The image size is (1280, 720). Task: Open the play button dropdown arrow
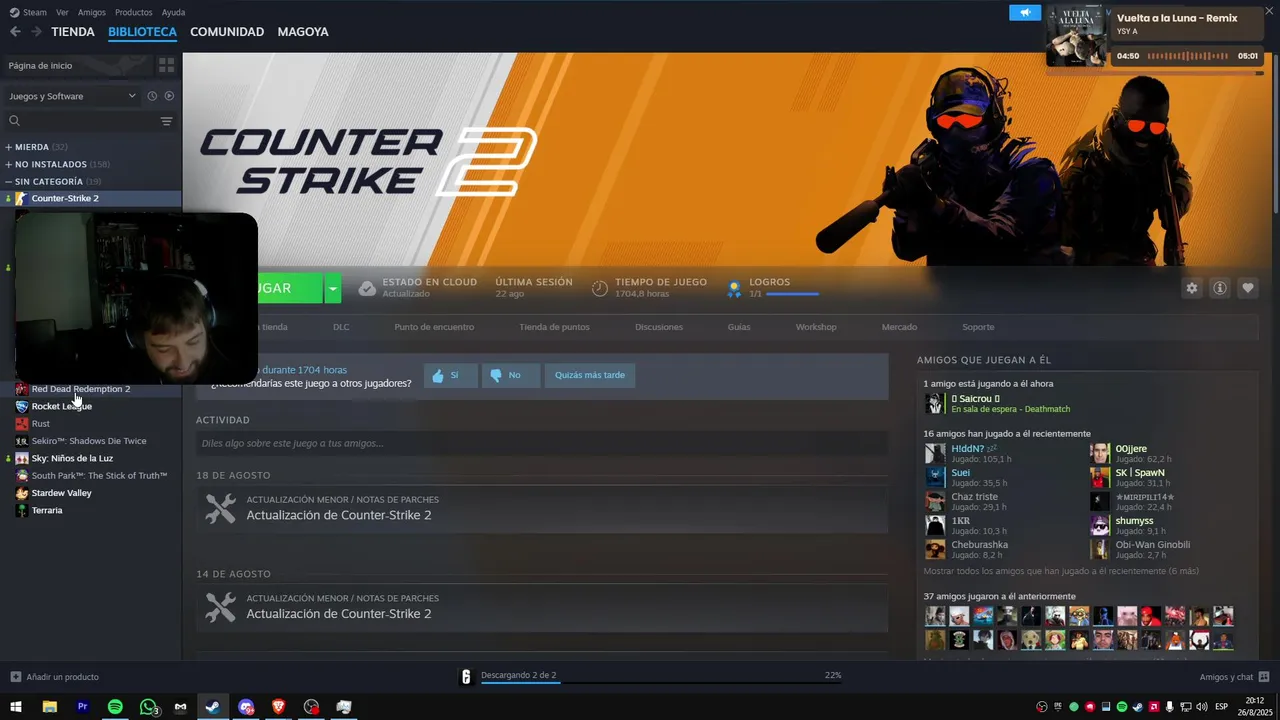[x=333, y=288]
